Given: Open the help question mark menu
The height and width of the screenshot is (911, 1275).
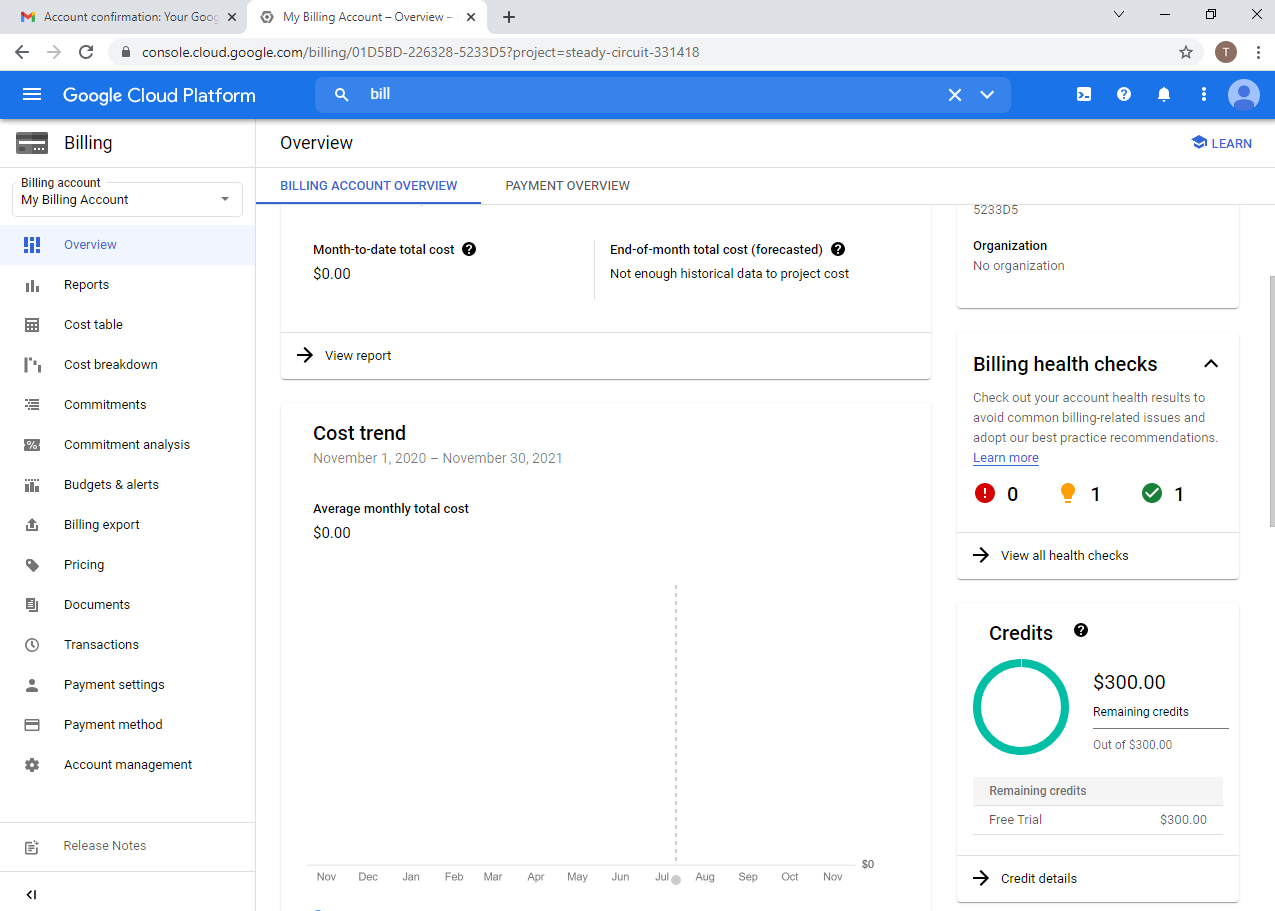Looking at the screenshot, I should 1124,95.
